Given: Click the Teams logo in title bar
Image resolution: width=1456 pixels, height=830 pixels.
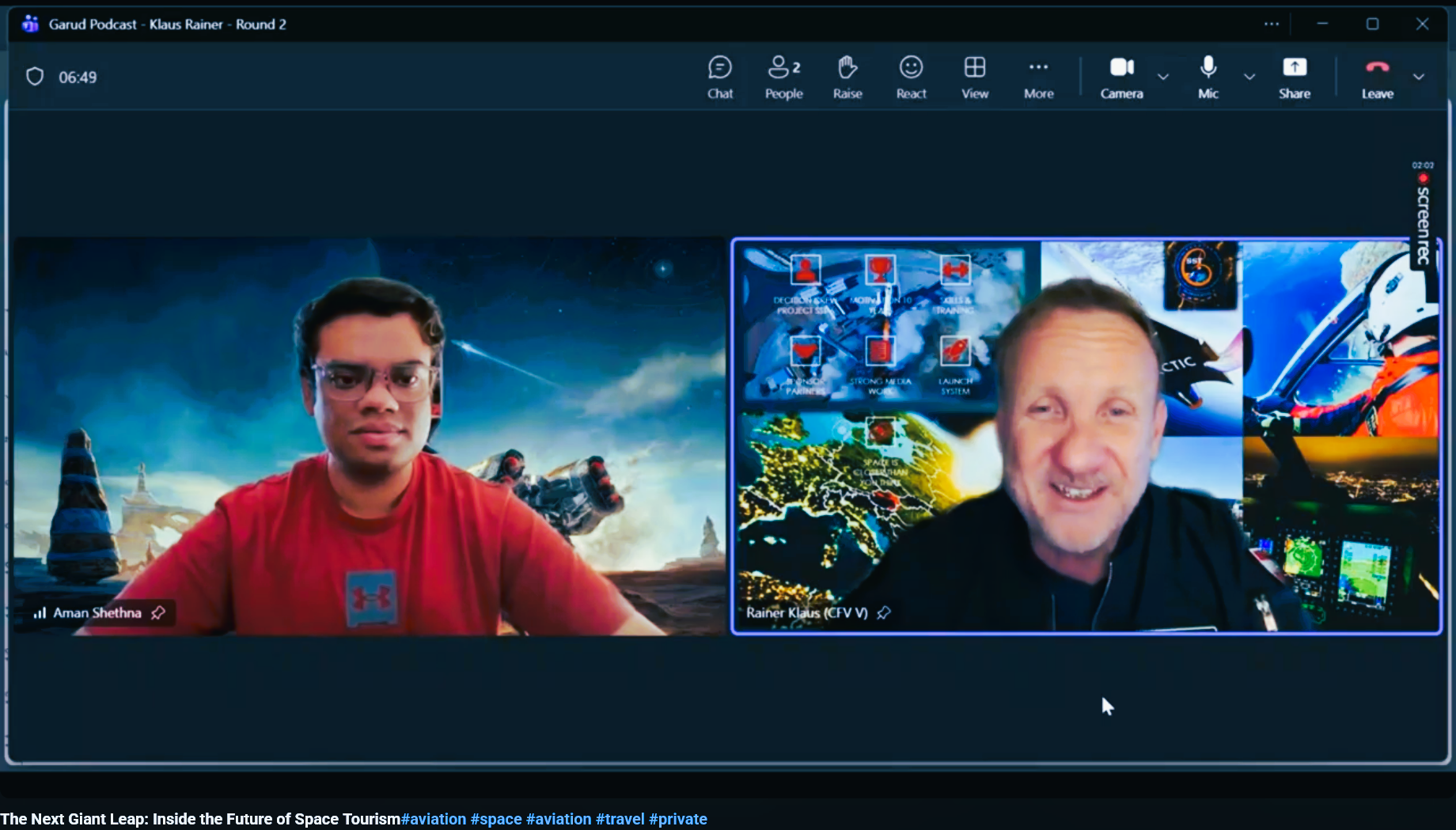Looking at the screenshot, I should tap(30, 24).
